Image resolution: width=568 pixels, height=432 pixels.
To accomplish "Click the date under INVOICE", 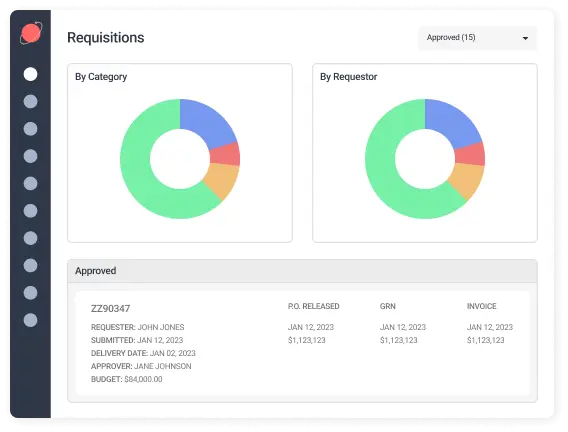I will (x=490, y=327).
